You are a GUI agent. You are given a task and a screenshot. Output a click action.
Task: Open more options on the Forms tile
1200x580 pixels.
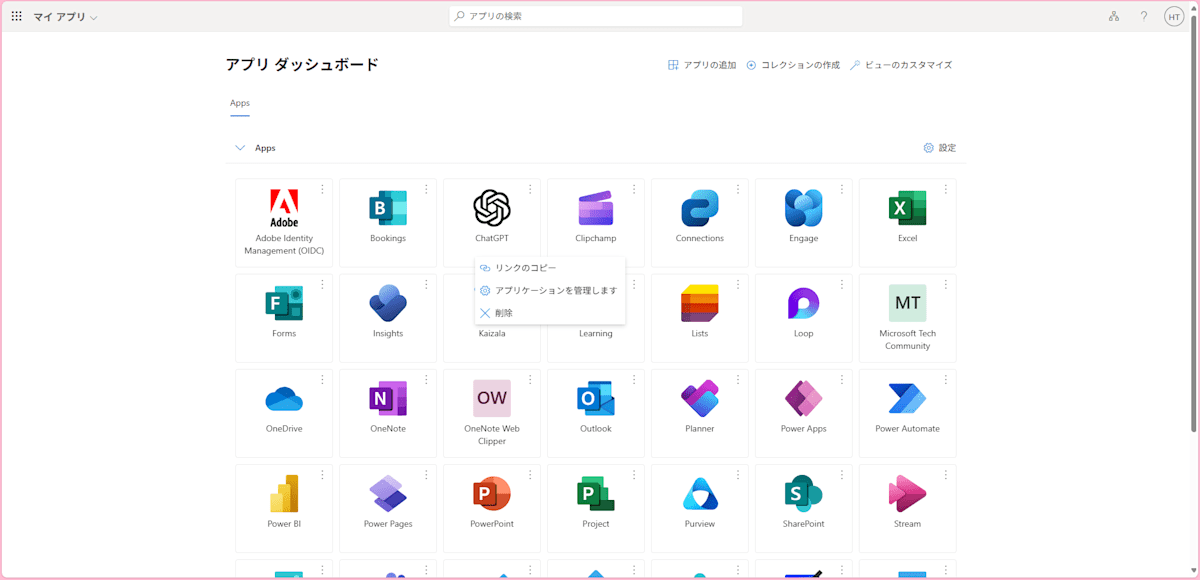point(322,284)
